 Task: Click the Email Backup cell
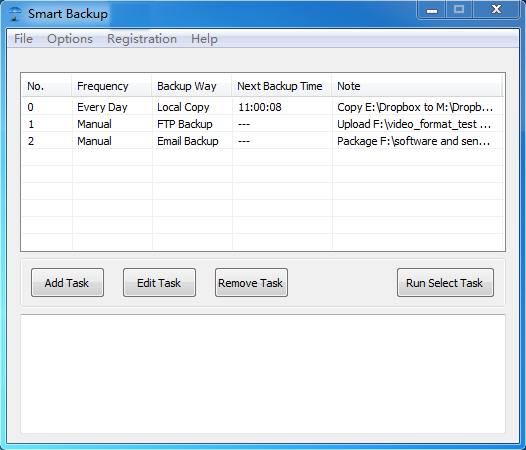(188, 141)
